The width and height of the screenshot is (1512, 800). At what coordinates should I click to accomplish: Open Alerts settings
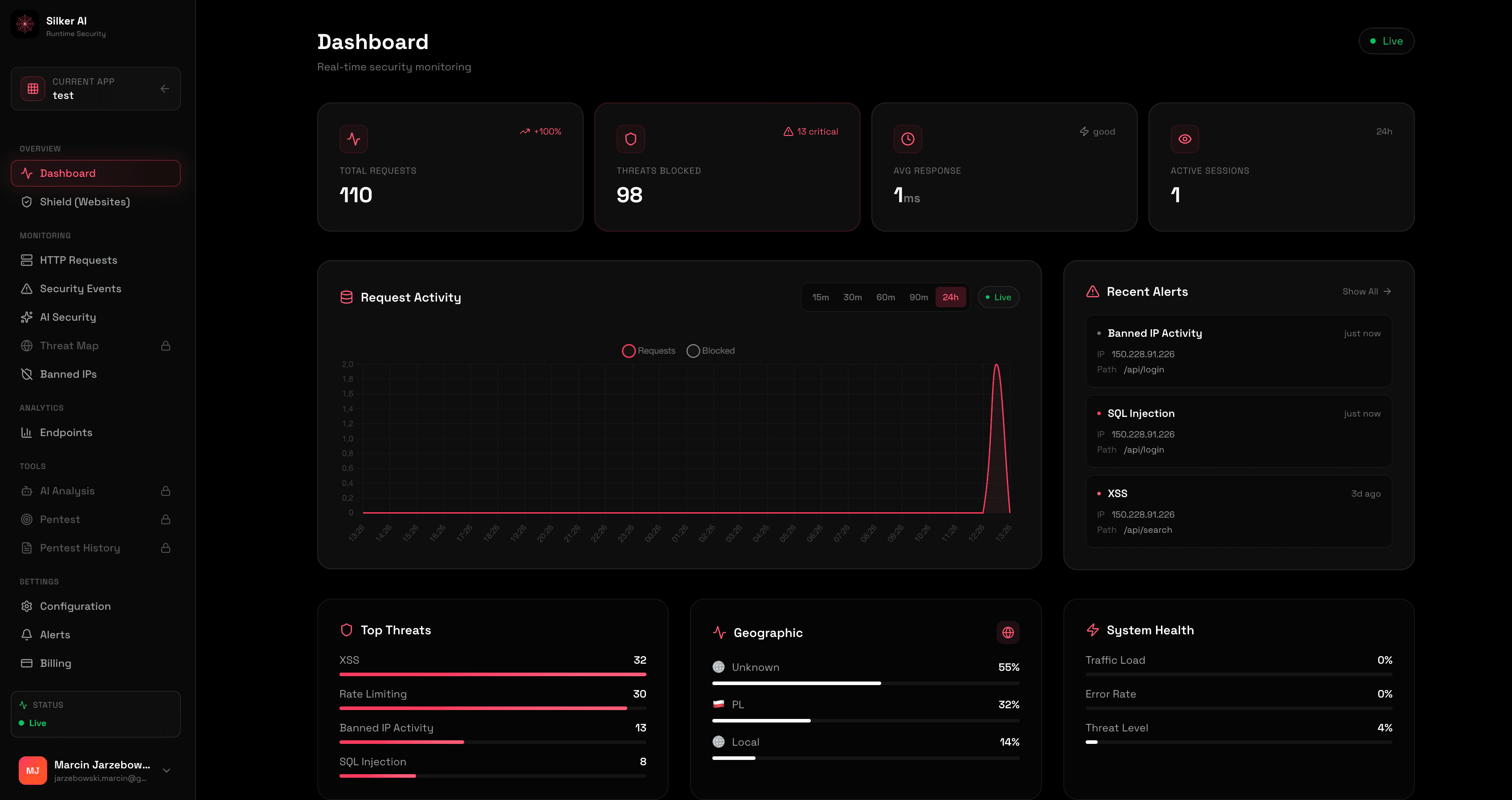(96, 634)
